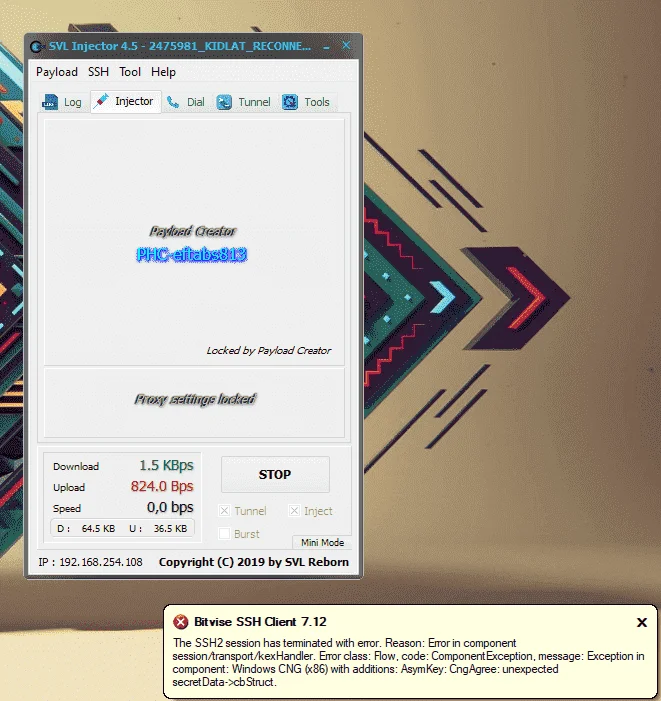Click the SSH2 session error message text
Image resolution: width=661 pixels, height=701 pixels.
pos(408,663)
